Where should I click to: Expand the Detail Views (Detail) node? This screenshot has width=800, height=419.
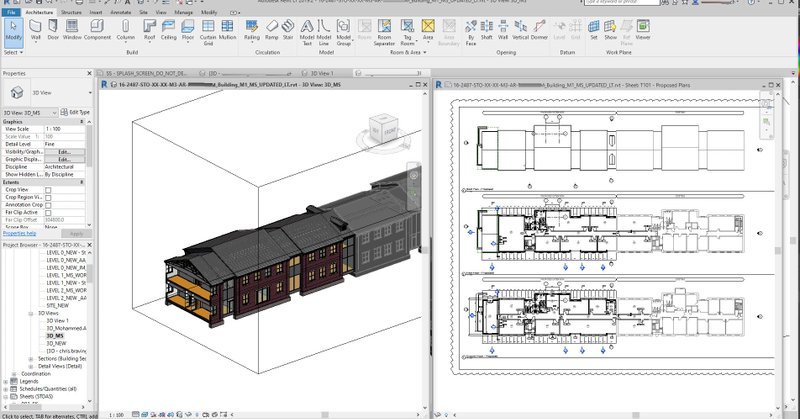(31, 366)
